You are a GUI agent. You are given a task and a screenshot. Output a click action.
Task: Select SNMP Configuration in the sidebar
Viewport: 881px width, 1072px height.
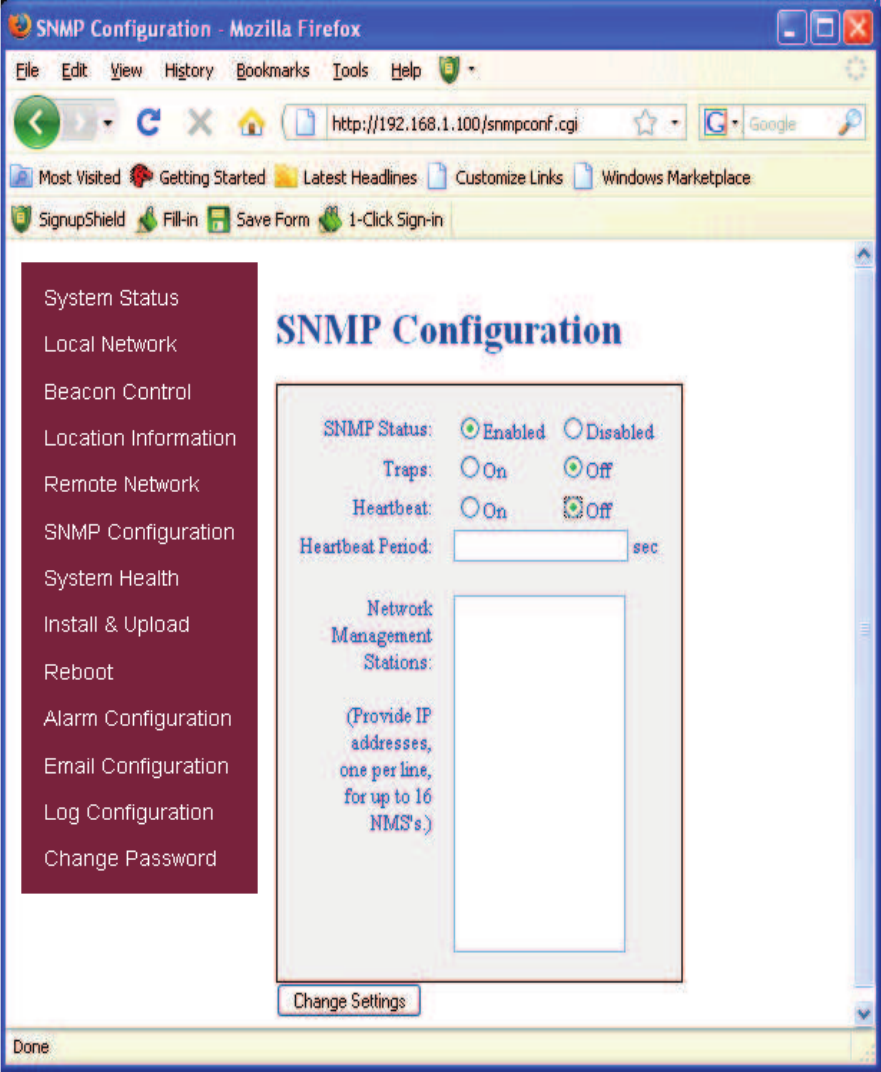[x=139, y=532]
